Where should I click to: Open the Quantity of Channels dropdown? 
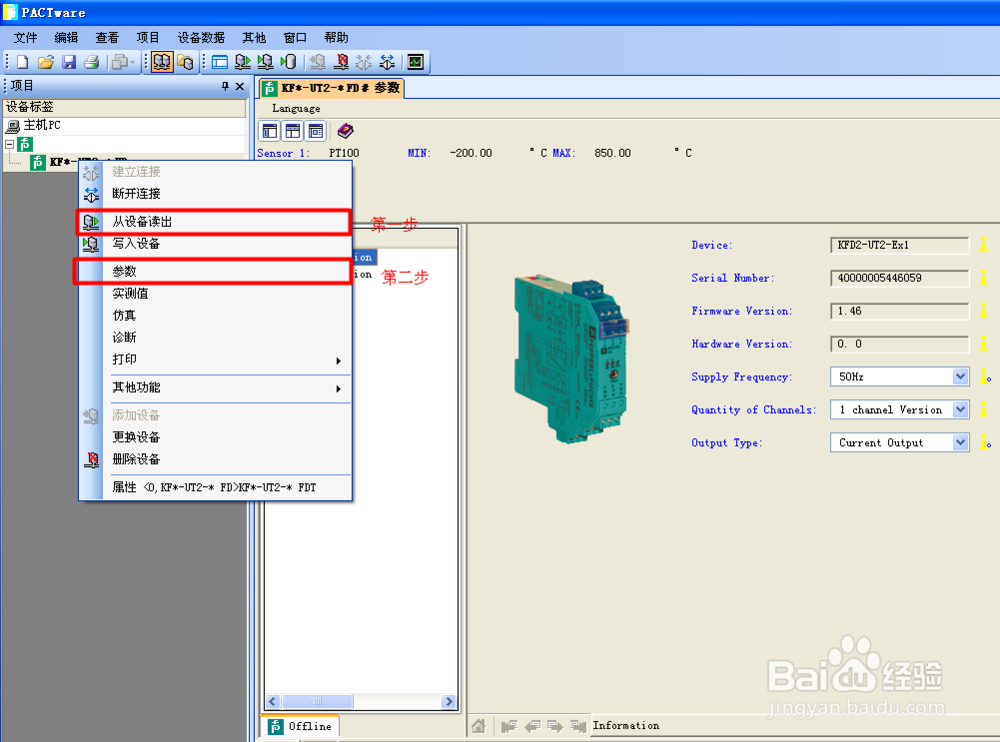click(x=960, y=409)
